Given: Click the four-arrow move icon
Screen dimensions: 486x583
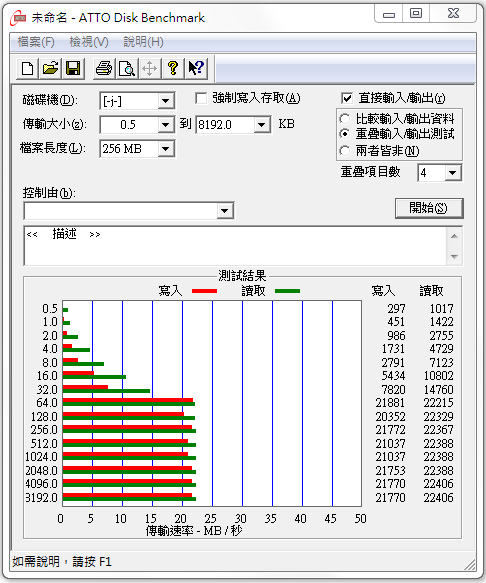Looking at the screenshot, I should [150, 68].
